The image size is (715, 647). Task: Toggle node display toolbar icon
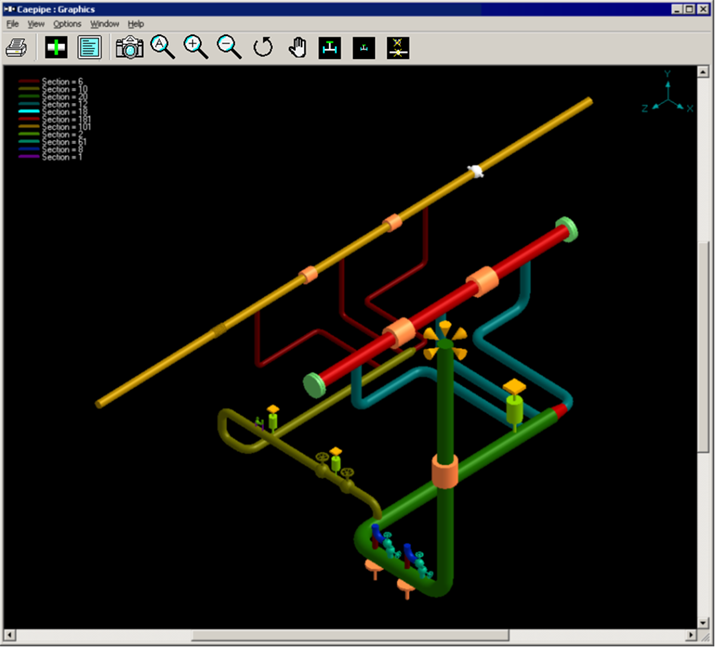coord(398,48)
